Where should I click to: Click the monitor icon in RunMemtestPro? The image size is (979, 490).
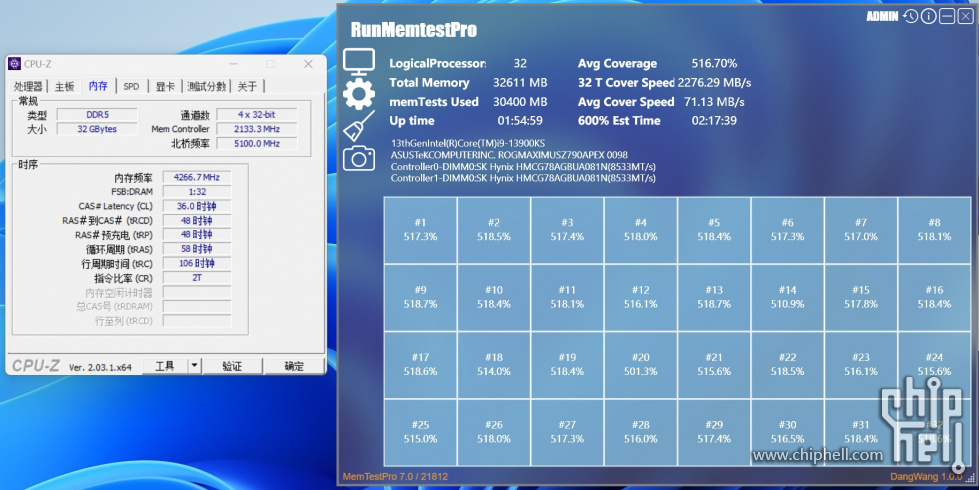point(359,62)
